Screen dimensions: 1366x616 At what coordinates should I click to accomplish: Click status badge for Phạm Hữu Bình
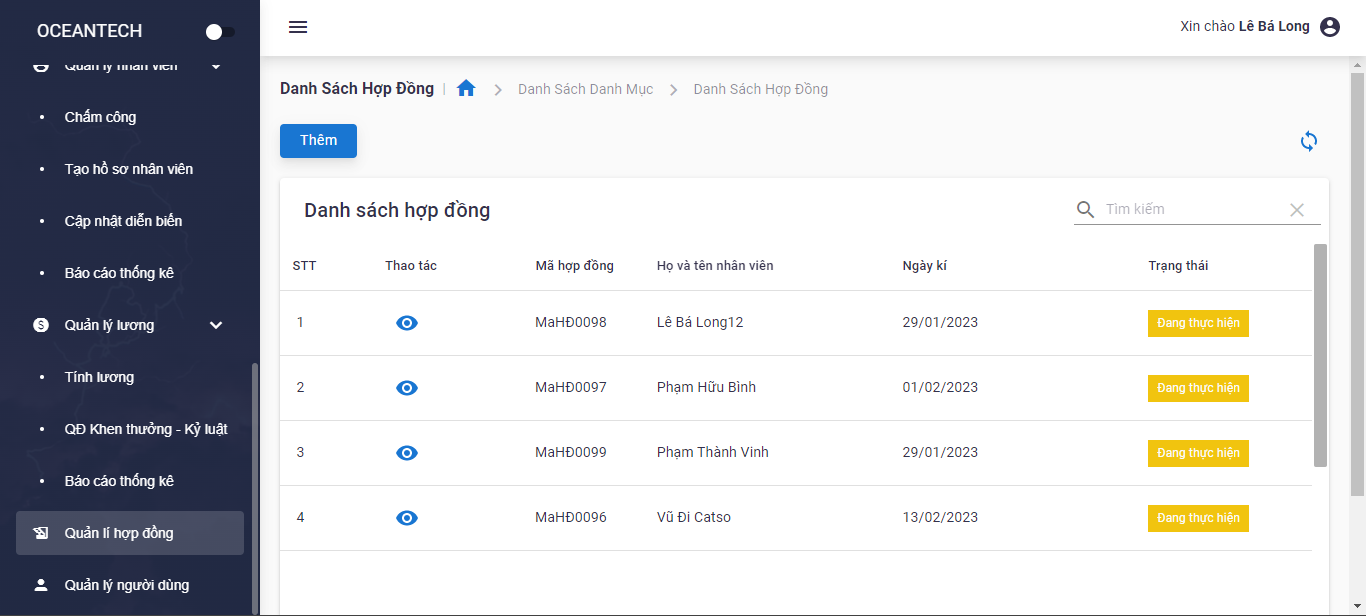[x=1198, y=388]
